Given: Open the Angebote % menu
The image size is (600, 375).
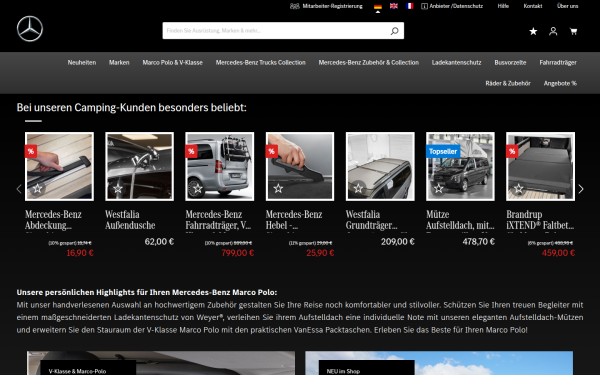Looking at the screenshot, I should [560, 83].
